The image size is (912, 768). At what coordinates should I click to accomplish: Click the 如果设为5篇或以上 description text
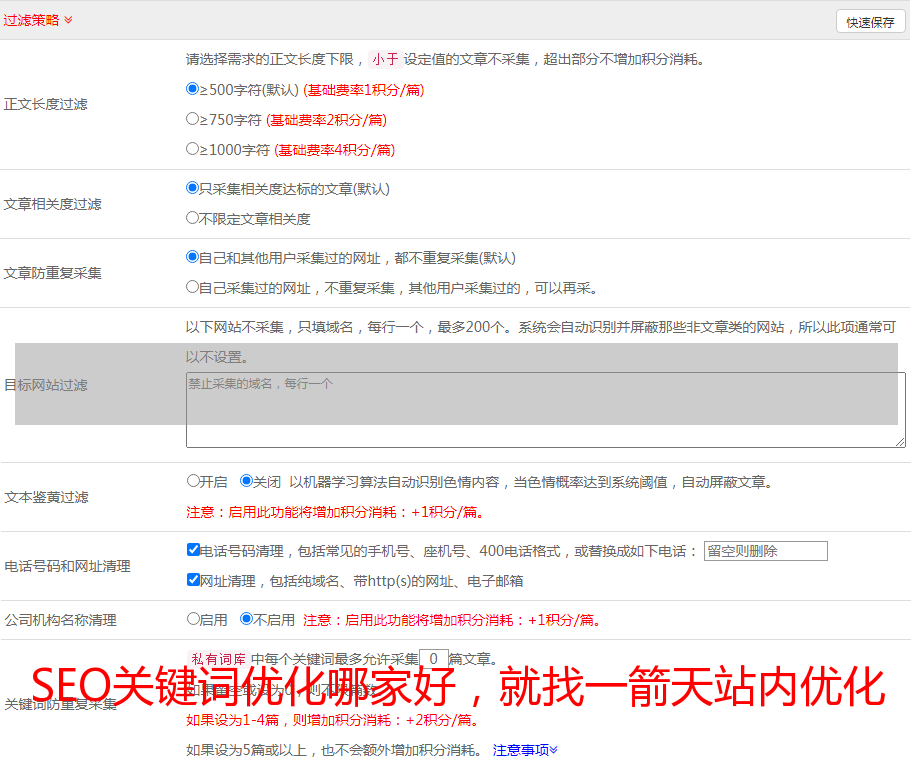tap(334, 750)
